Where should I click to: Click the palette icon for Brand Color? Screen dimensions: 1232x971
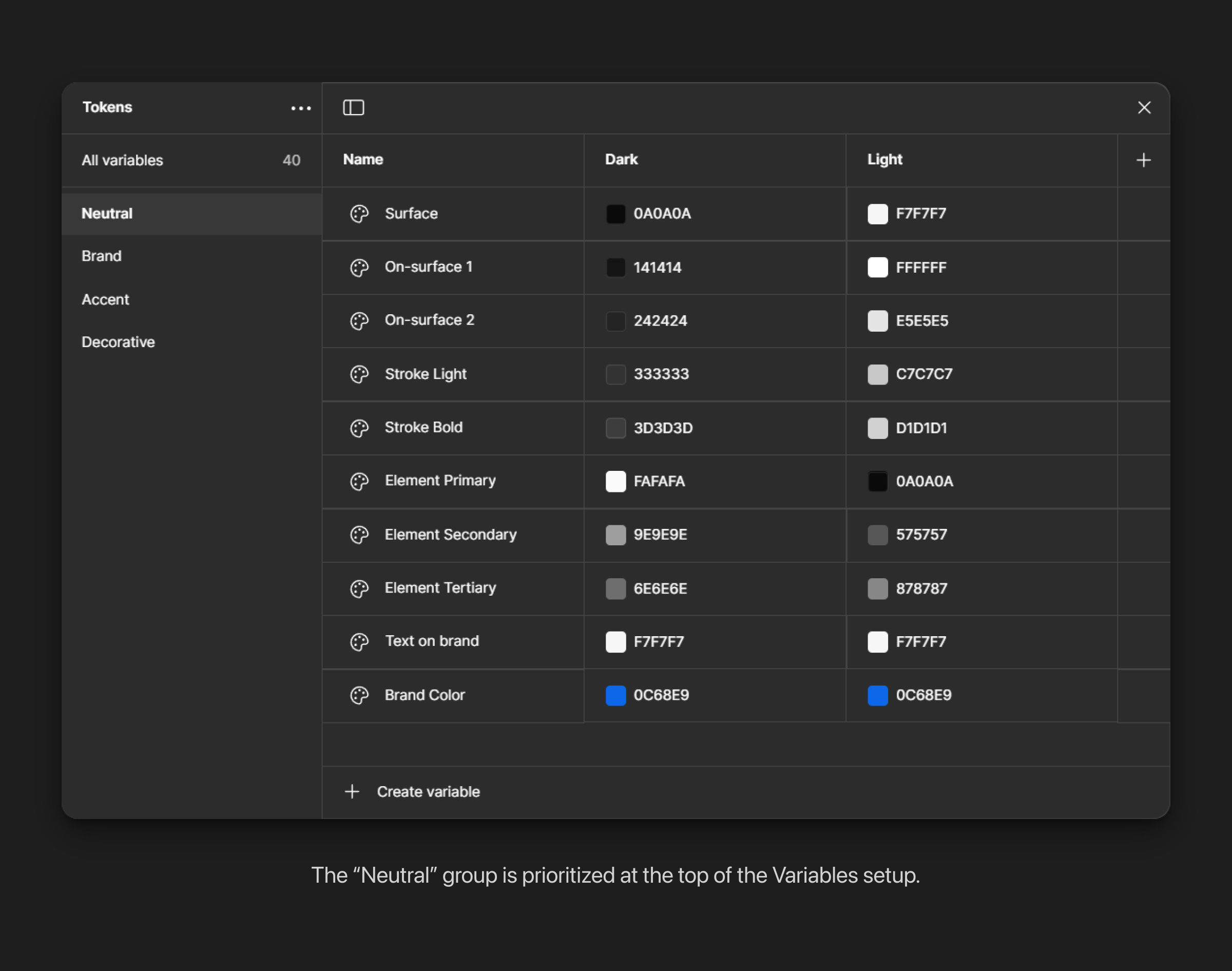pyautogui.click(x=359, y=695)
